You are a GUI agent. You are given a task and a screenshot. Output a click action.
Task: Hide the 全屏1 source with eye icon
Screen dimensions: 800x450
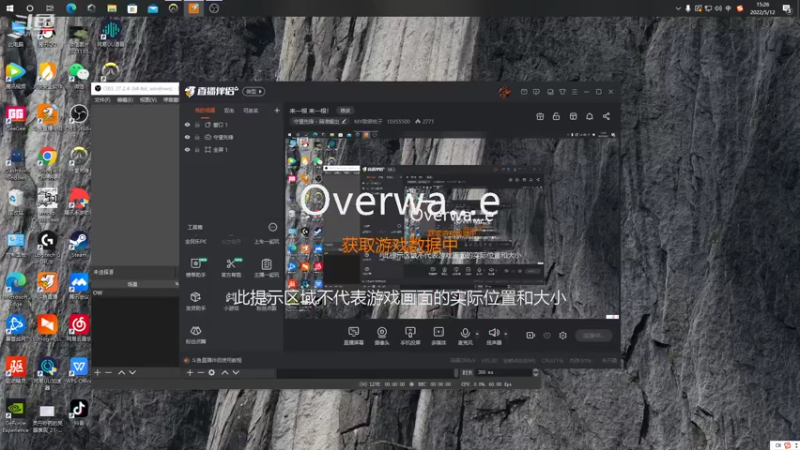click(187, 149)
